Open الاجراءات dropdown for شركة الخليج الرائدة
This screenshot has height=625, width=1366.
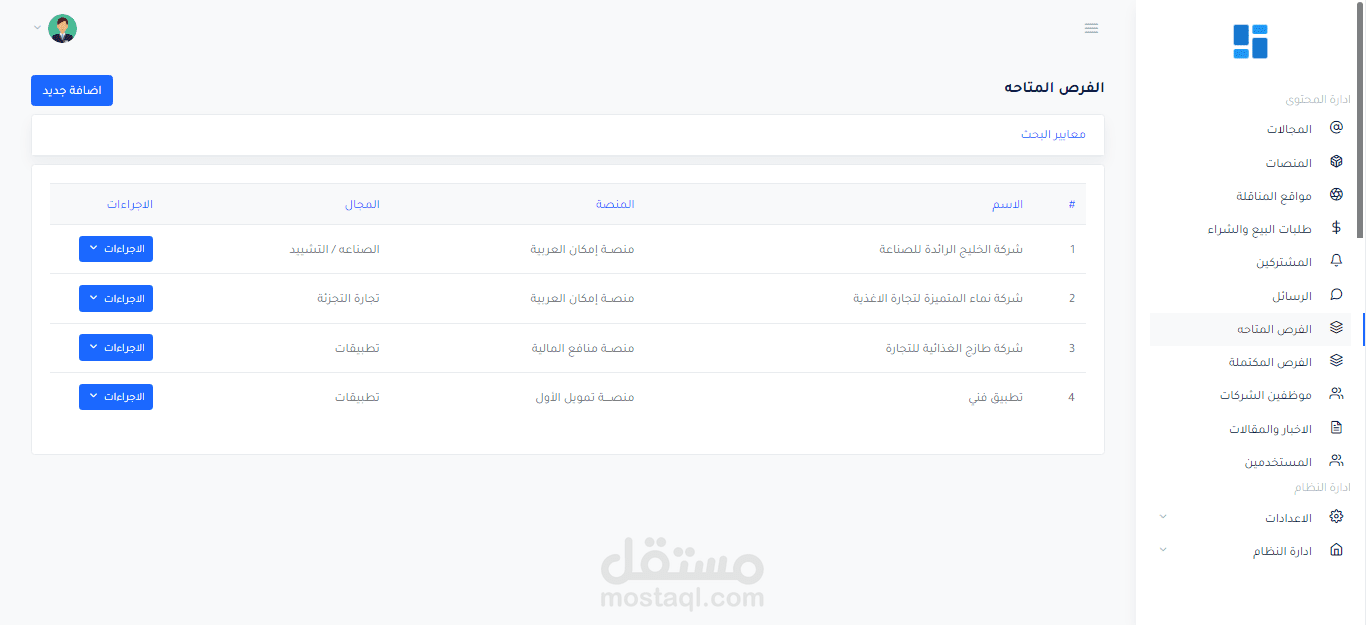[x=116, y=249]
